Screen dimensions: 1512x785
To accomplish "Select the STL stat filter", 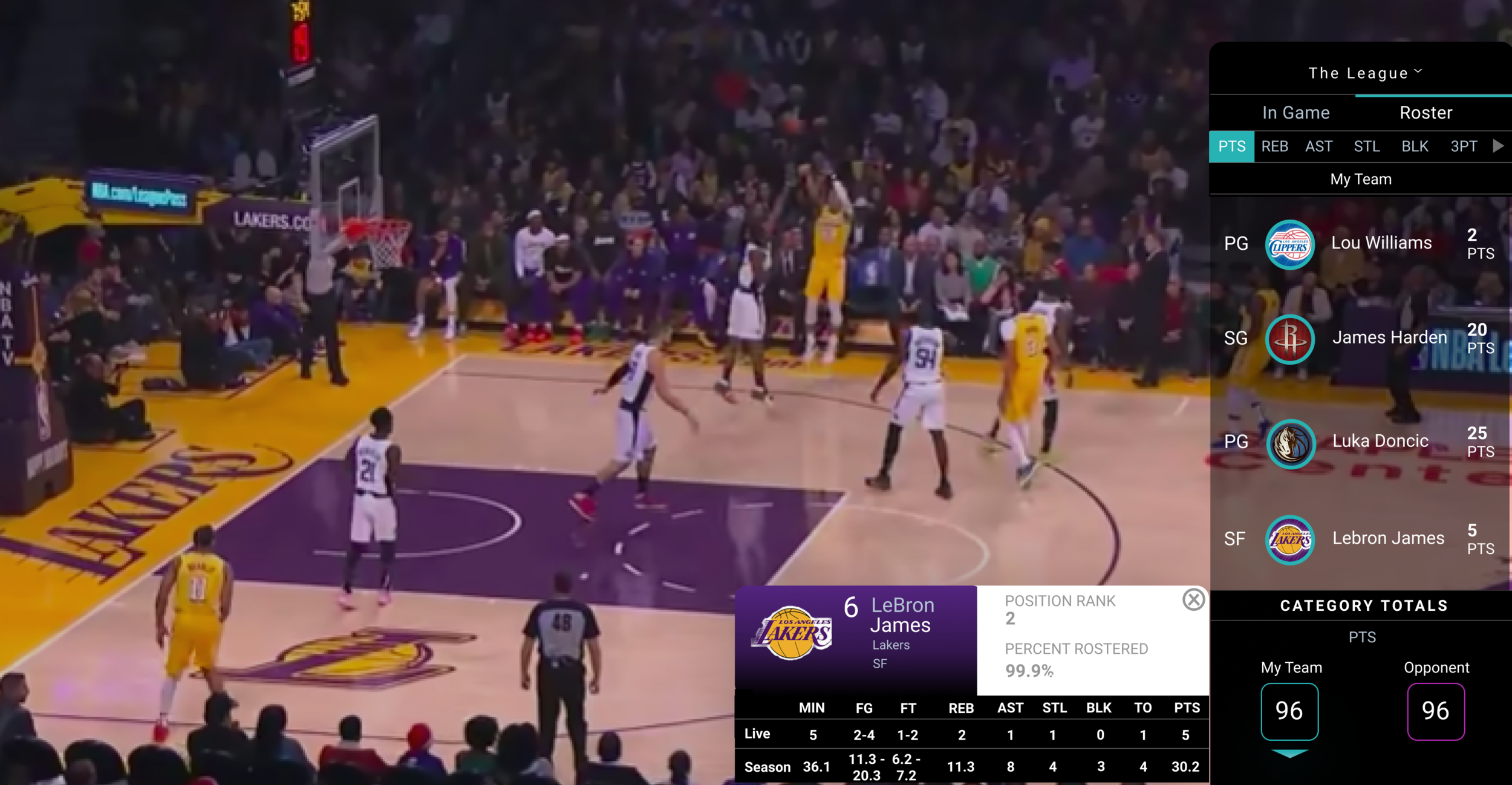I will coord(1366,146).
